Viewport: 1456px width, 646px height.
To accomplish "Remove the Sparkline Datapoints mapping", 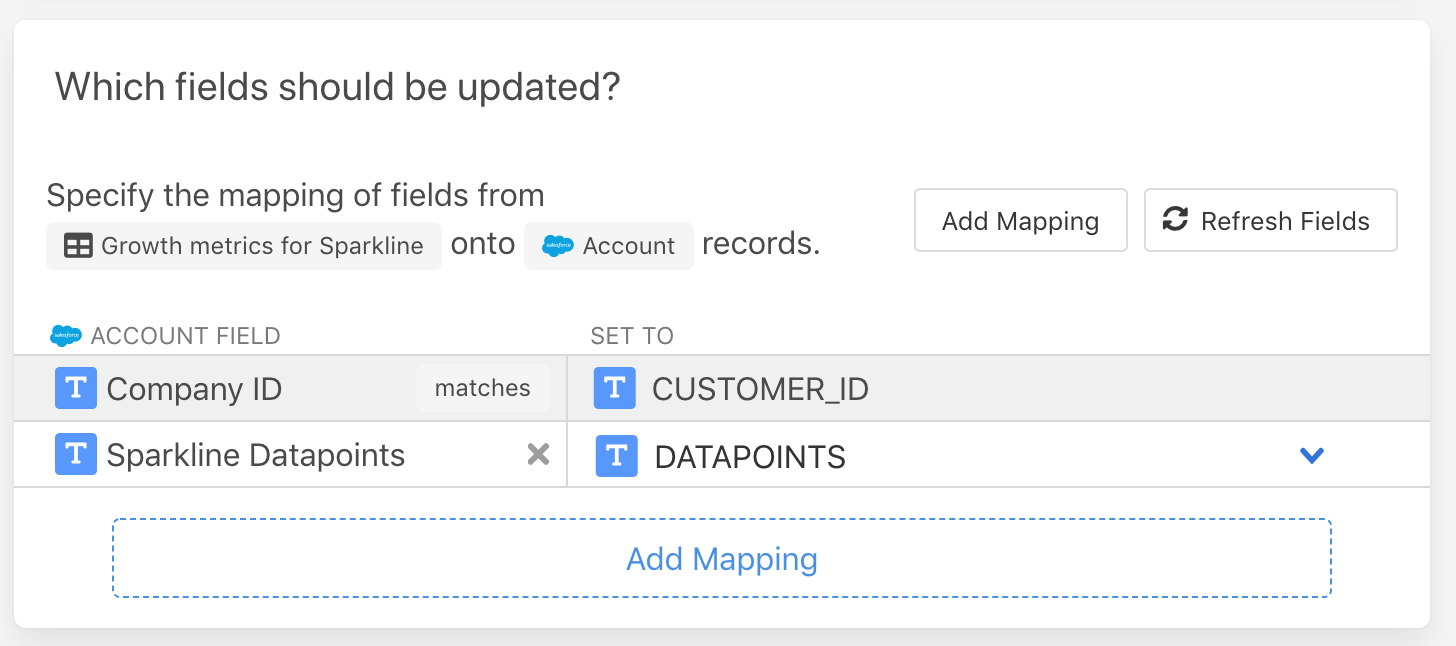I will [538, 455].
